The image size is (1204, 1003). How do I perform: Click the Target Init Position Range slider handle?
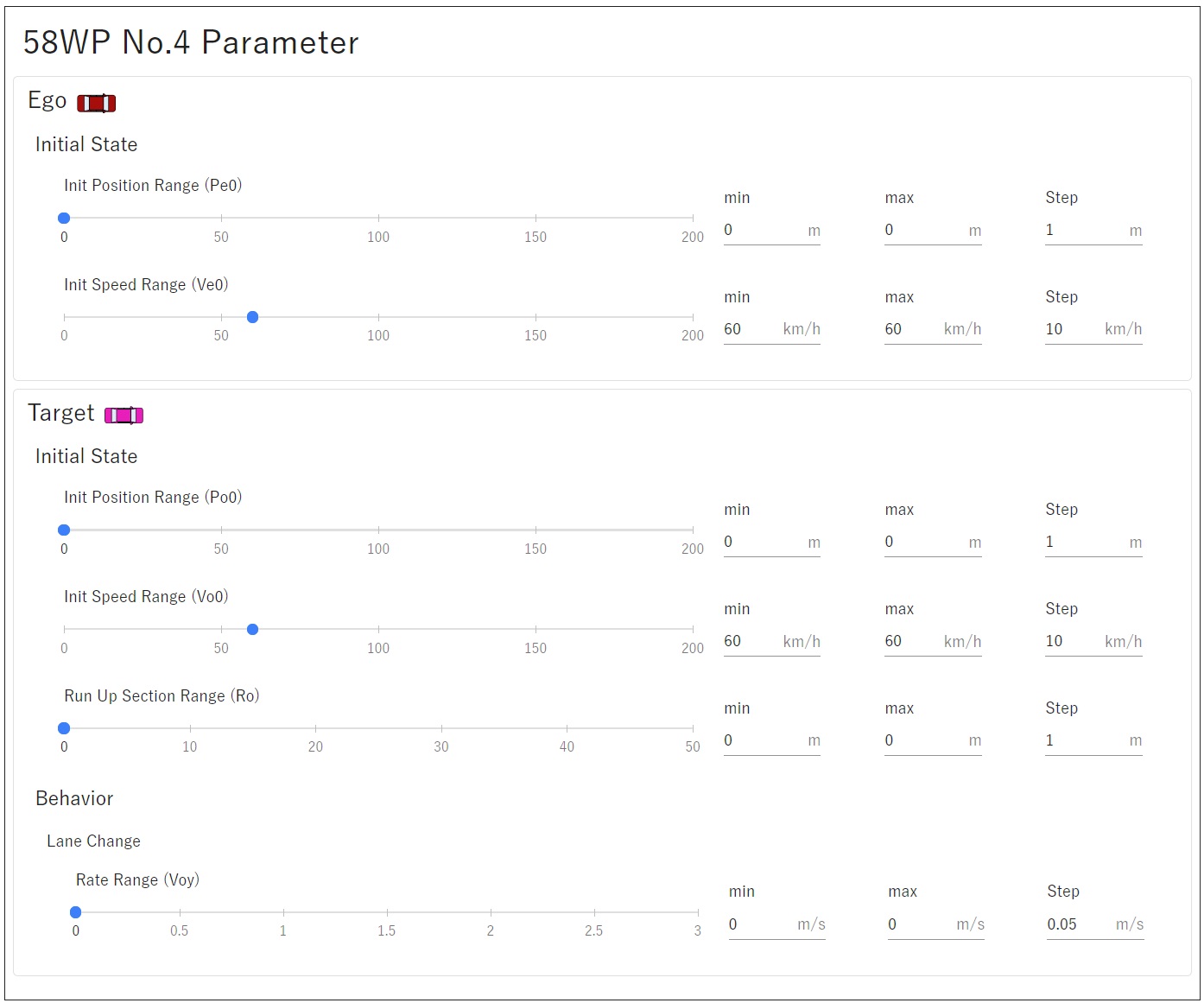(64, 530)
